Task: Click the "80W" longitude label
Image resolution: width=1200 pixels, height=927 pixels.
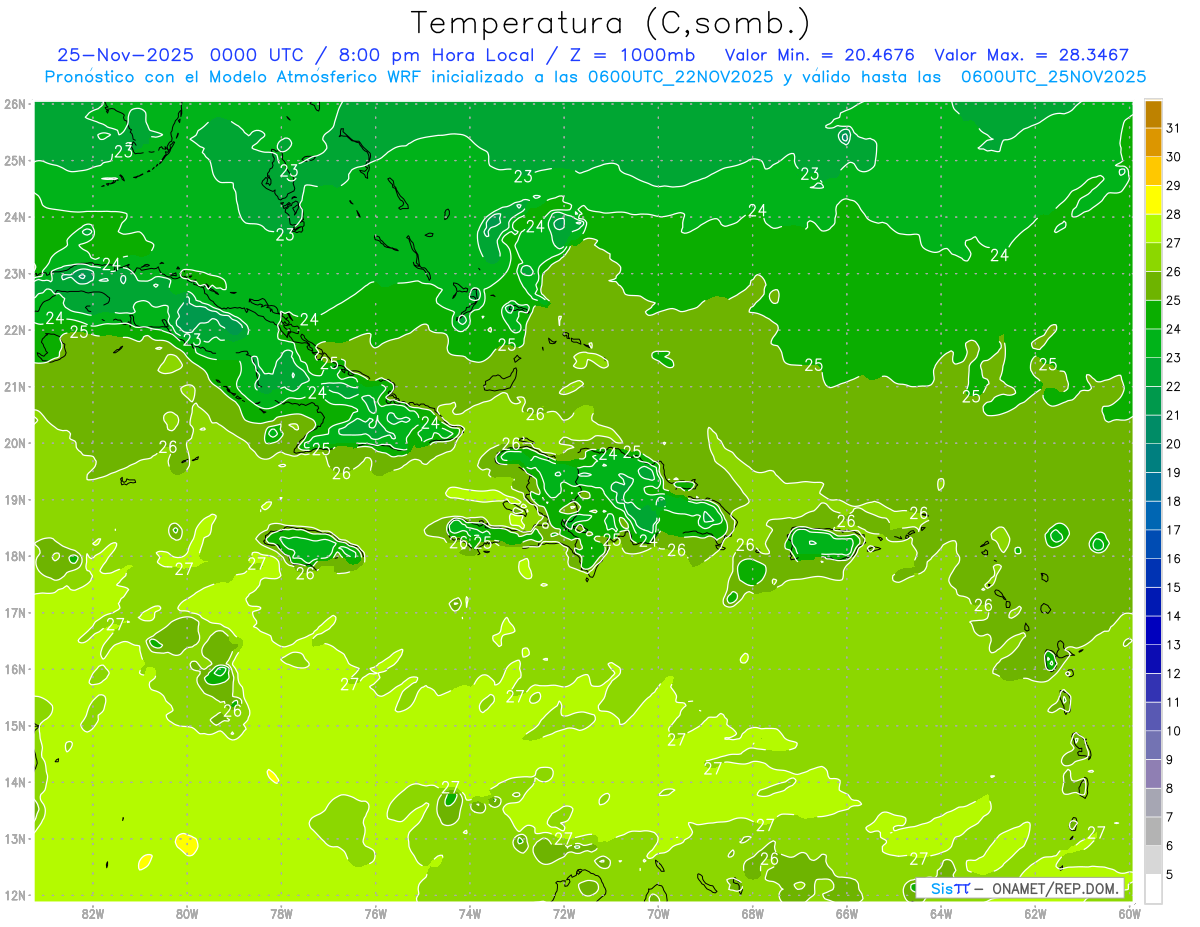Action: click(x=187, y=913)
